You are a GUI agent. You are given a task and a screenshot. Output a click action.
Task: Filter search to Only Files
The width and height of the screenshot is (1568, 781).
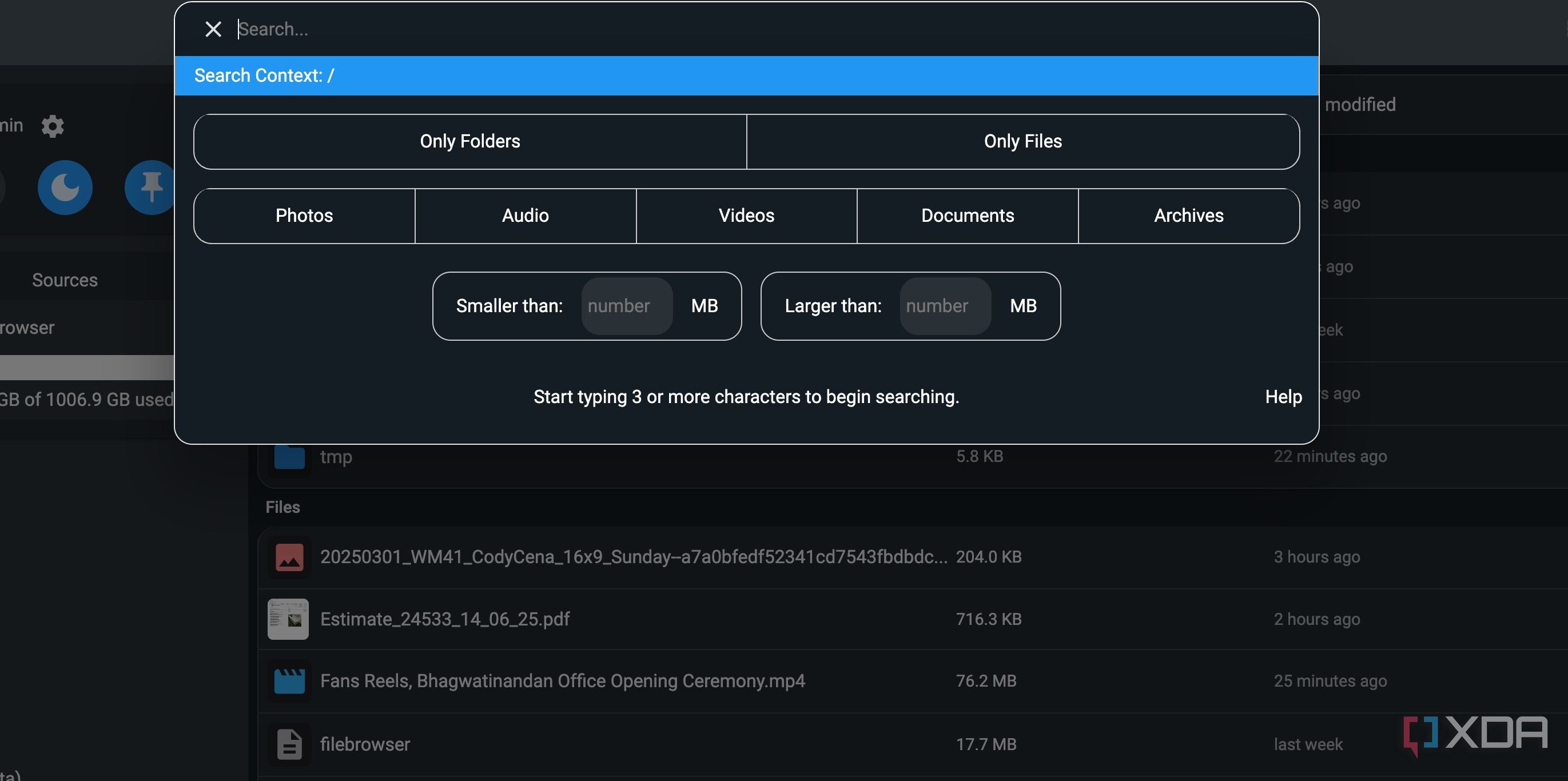coord(1022,141)
